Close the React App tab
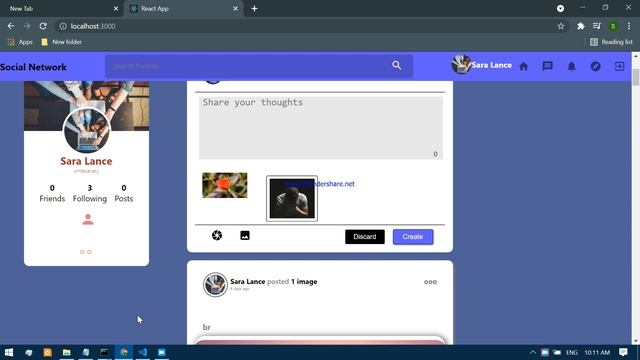 coord(235,9)
